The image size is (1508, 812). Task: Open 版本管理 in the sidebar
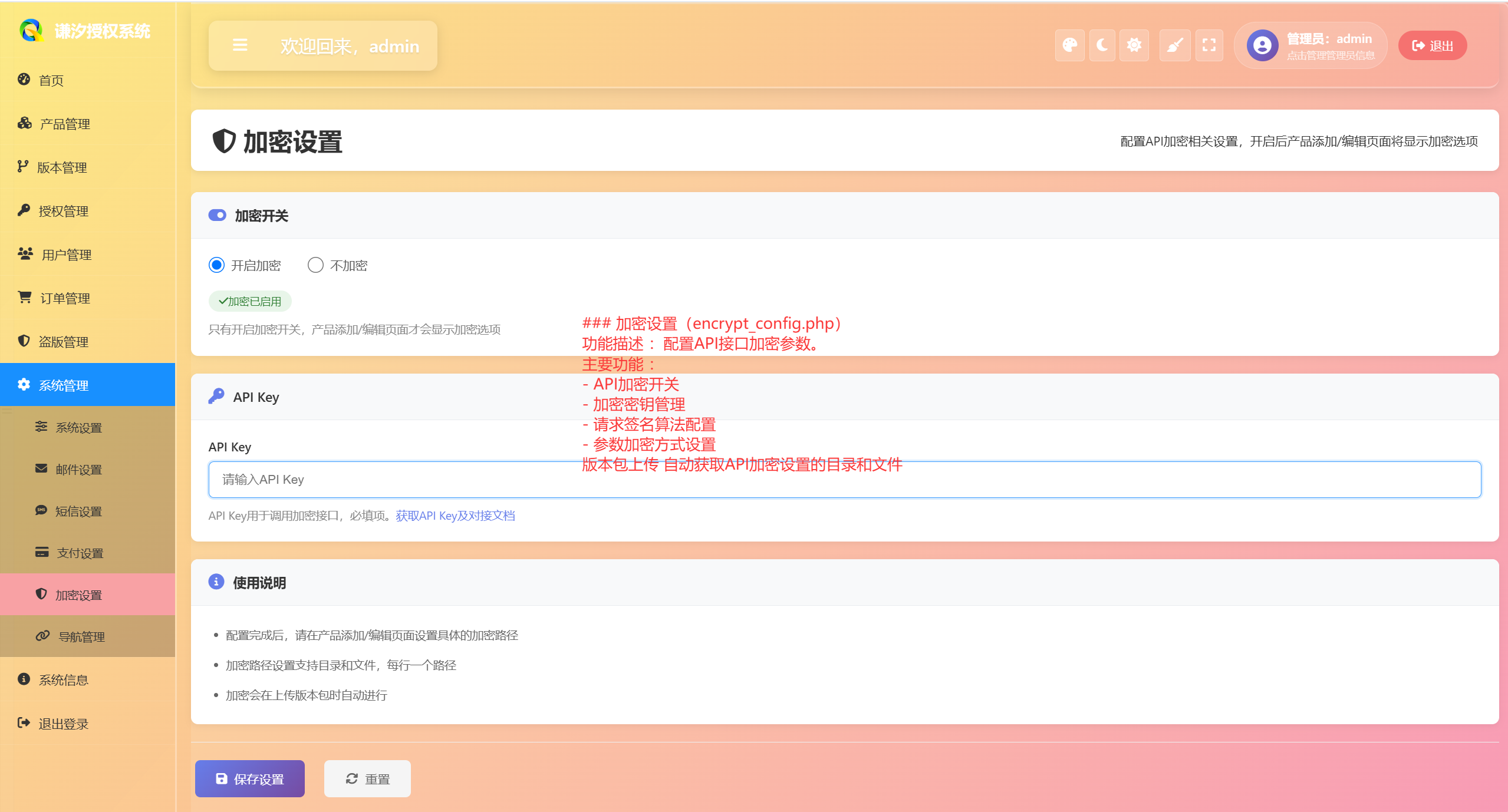pos(87,167)
